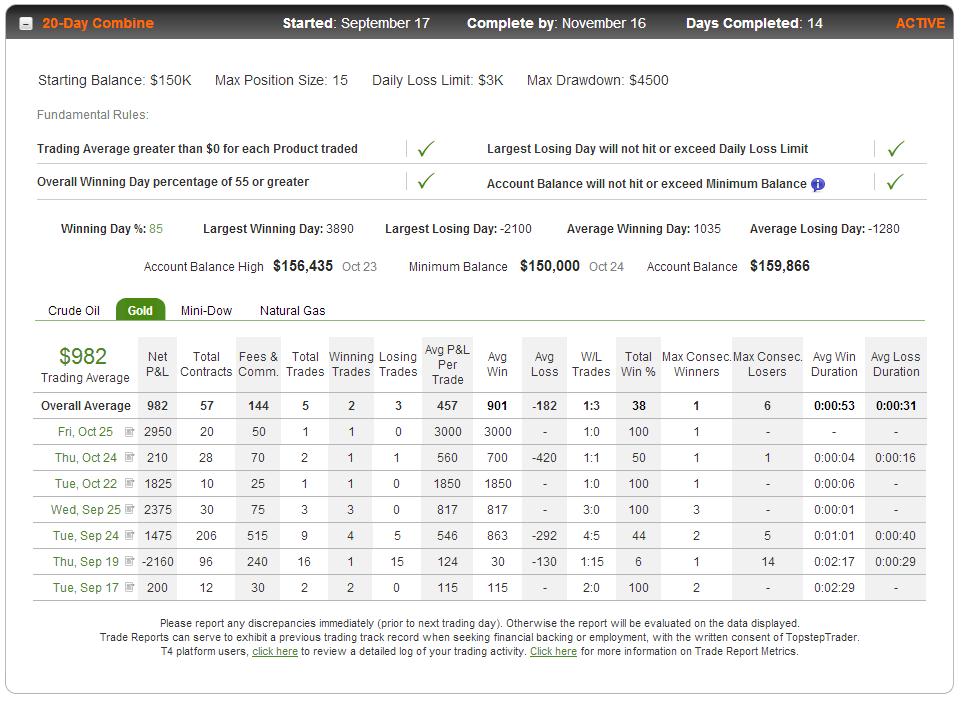Screen dimensions: 962x703
Task: Click the 2950 Net P&L cell
Action: pyautogui.click(x=158, y=432)
